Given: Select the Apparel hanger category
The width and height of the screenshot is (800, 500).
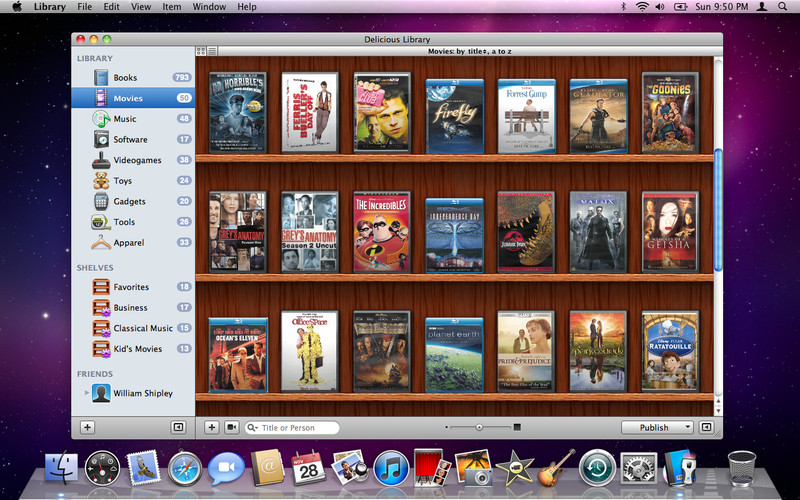Looking at the screenshot, I should point(128,243).
